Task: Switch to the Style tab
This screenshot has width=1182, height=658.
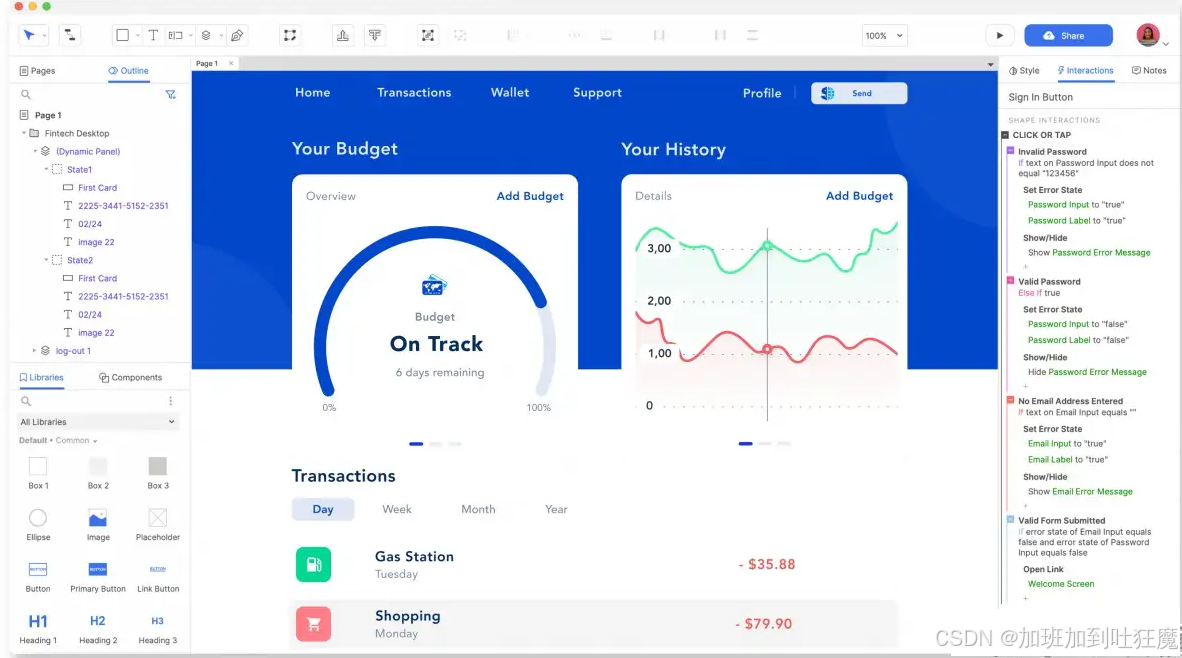Action: coord(1024,71)
